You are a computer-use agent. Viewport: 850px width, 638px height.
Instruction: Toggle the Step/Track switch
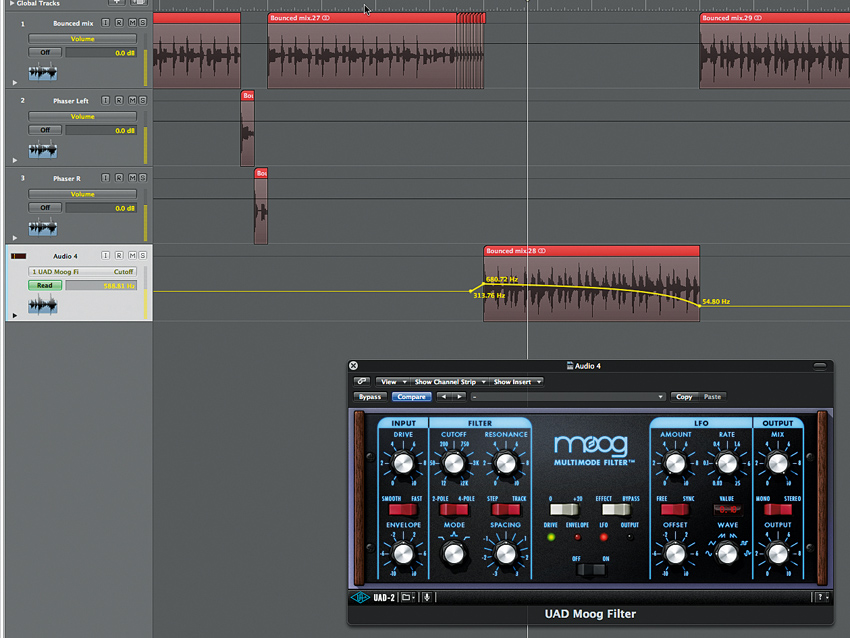tap(506, 510)
